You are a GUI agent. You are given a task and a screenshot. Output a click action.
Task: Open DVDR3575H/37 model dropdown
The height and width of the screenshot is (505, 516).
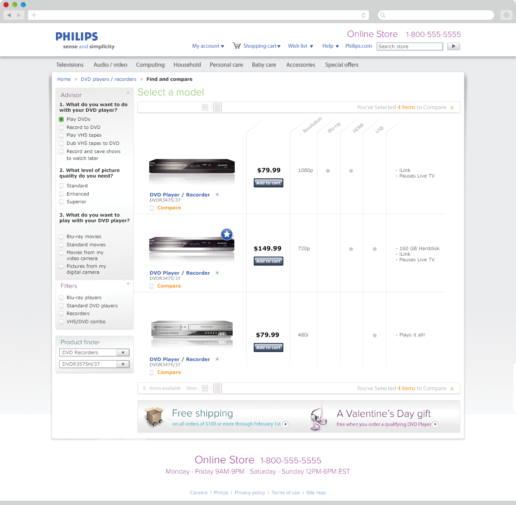coord(94,364)
